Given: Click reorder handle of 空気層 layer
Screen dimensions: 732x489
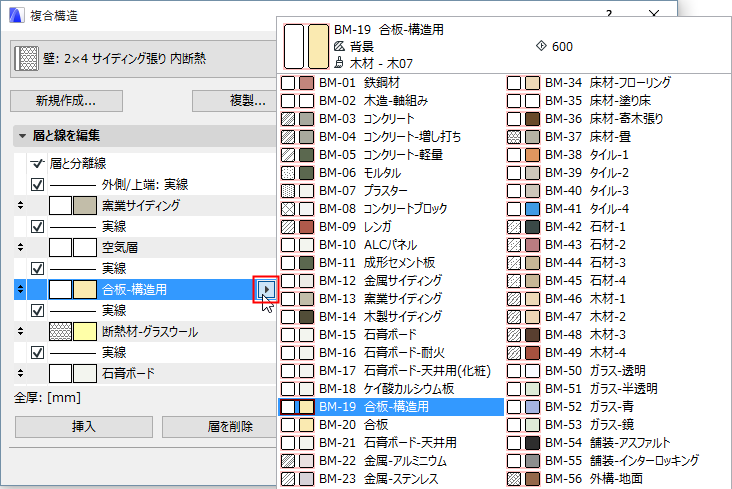Looking at the screenshot, I should pyautogui.click(x=20, y=247).
